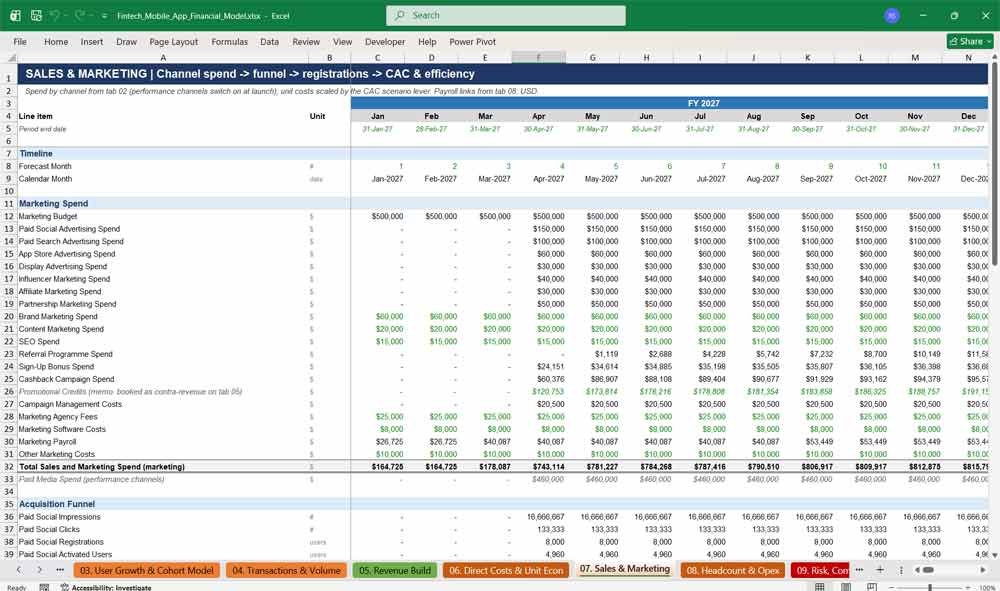Click the zoom in plus button
Screen dimensions: 1000x591
click(x=968, y=587)
